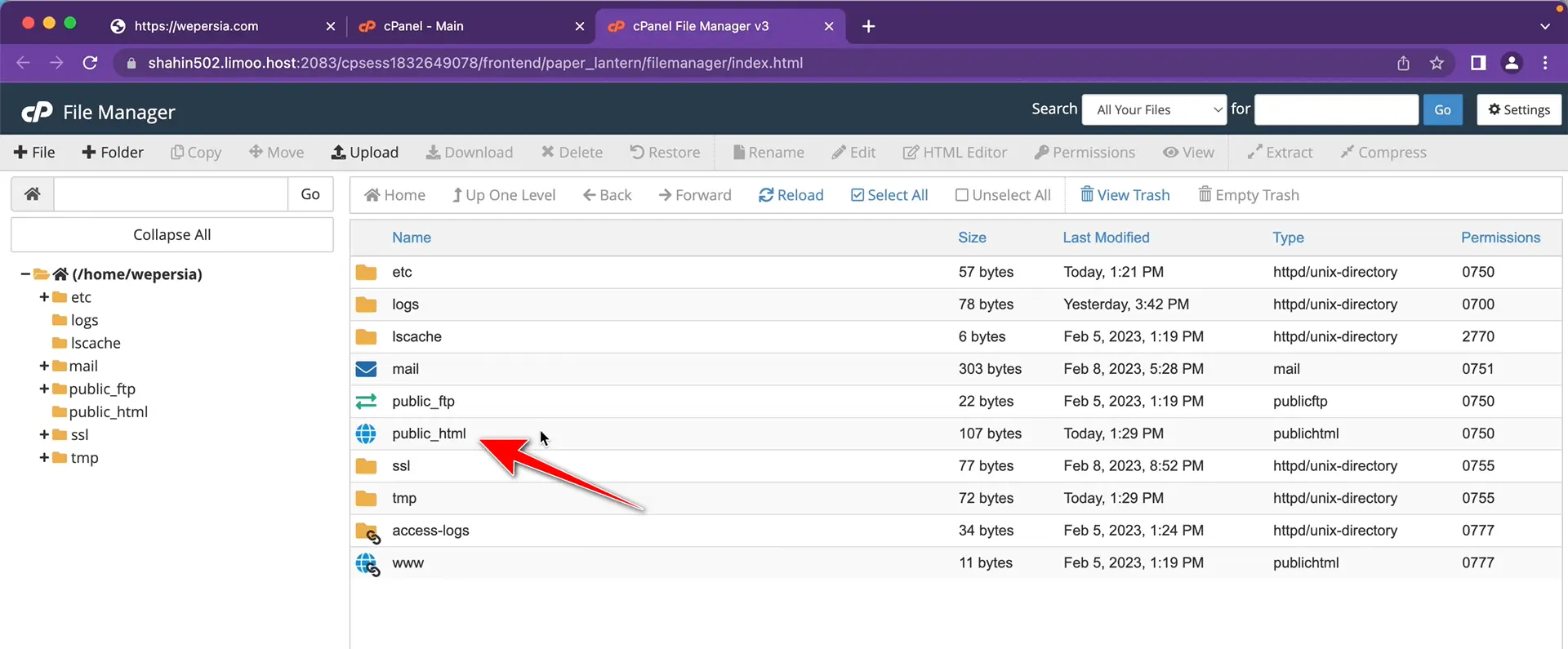This screenshot has height=649, width=1568.
Task: Click the Move toolbar item
Action: tap(276, 153)
